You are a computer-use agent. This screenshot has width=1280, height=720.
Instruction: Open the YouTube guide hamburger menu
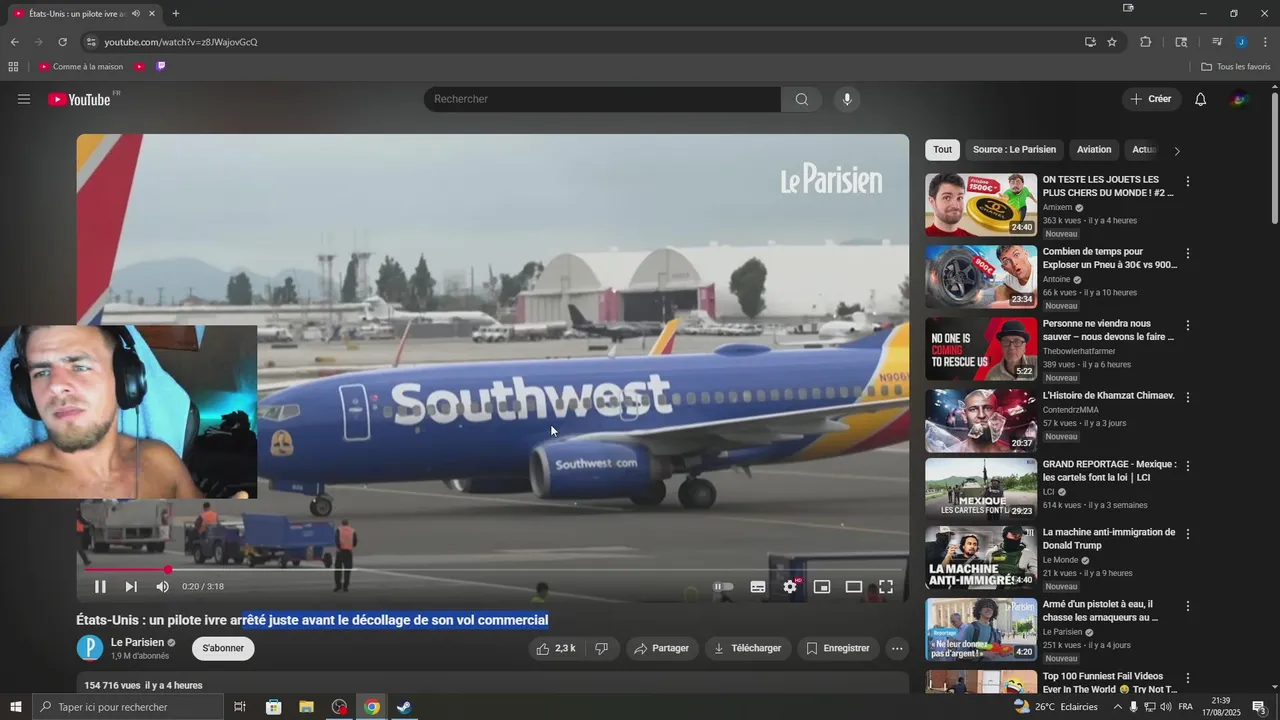(x=24, y=99)
